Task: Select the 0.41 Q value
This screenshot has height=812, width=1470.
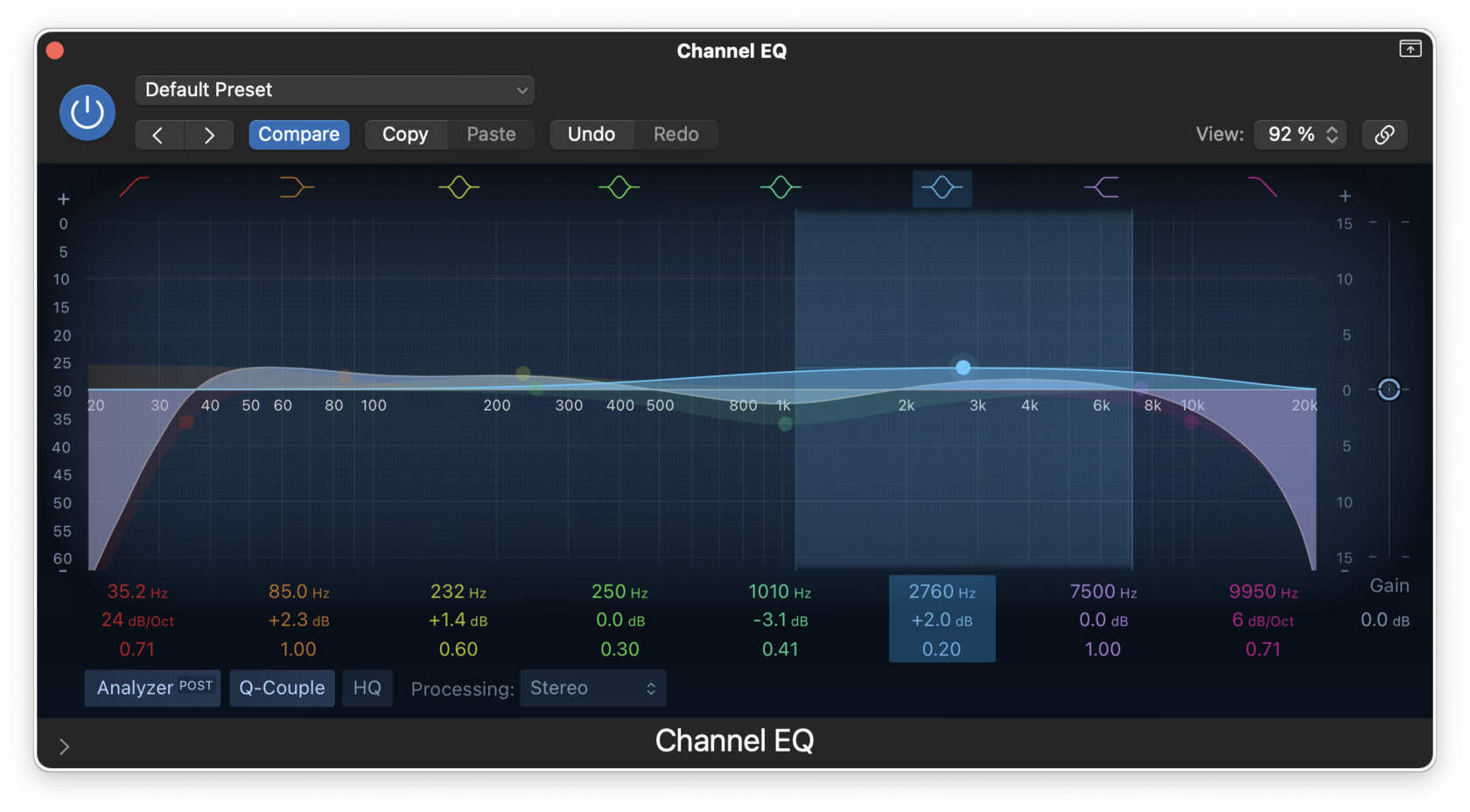Action: [x=780, y=649]
